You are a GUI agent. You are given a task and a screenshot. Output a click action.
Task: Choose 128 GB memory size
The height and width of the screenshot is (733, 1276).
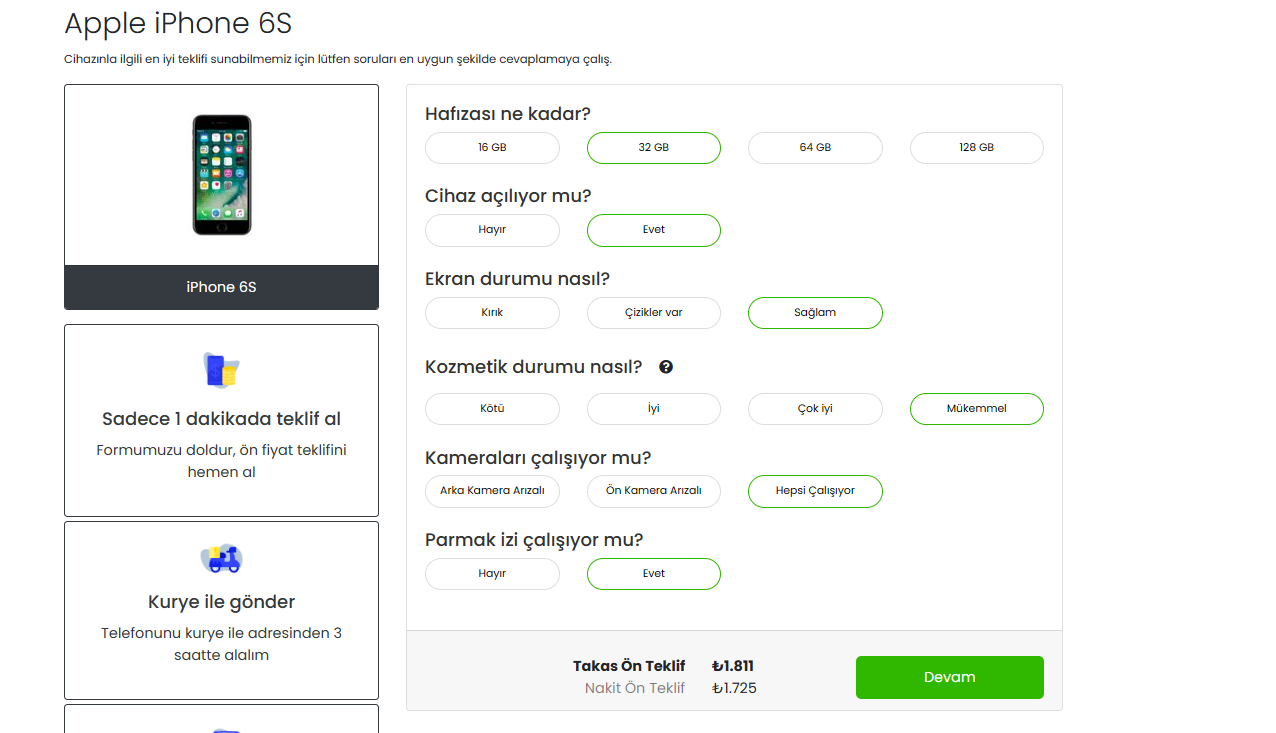976,148
